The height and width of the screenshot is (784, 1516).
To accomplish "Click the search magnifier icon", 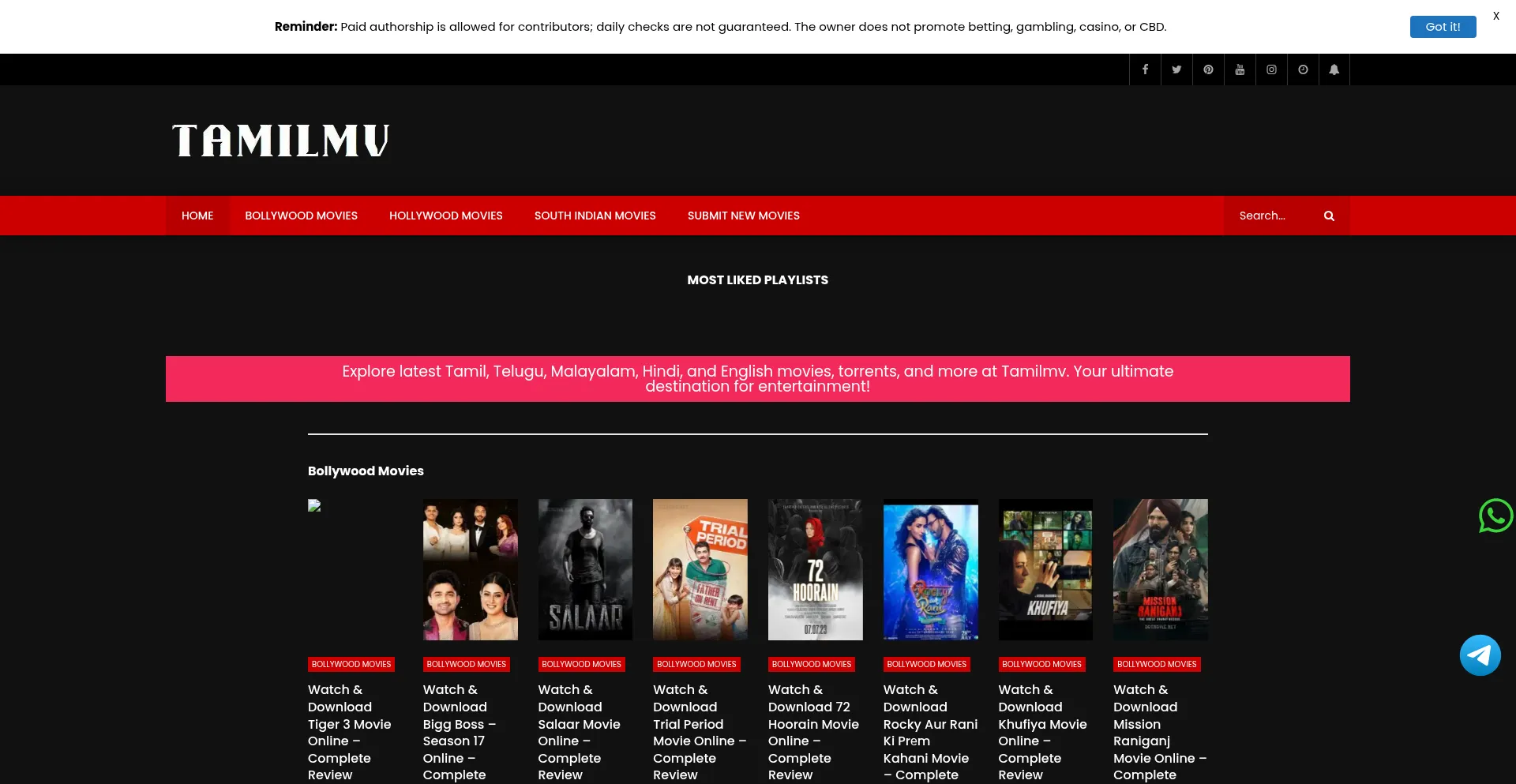I will (x=1329, y=216).
